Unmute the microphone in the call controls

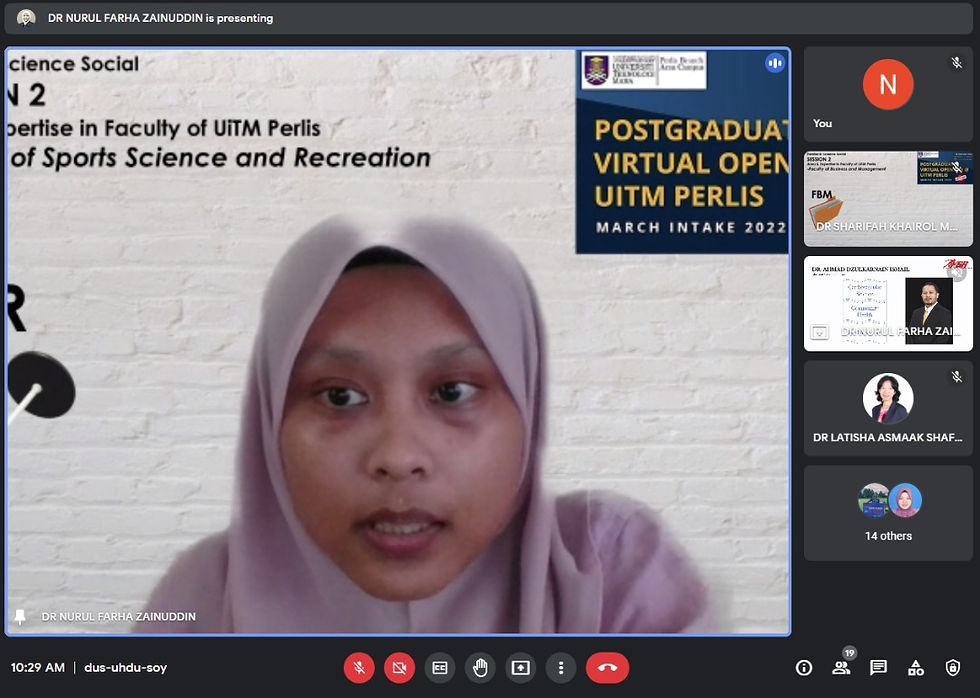(359, 667)
